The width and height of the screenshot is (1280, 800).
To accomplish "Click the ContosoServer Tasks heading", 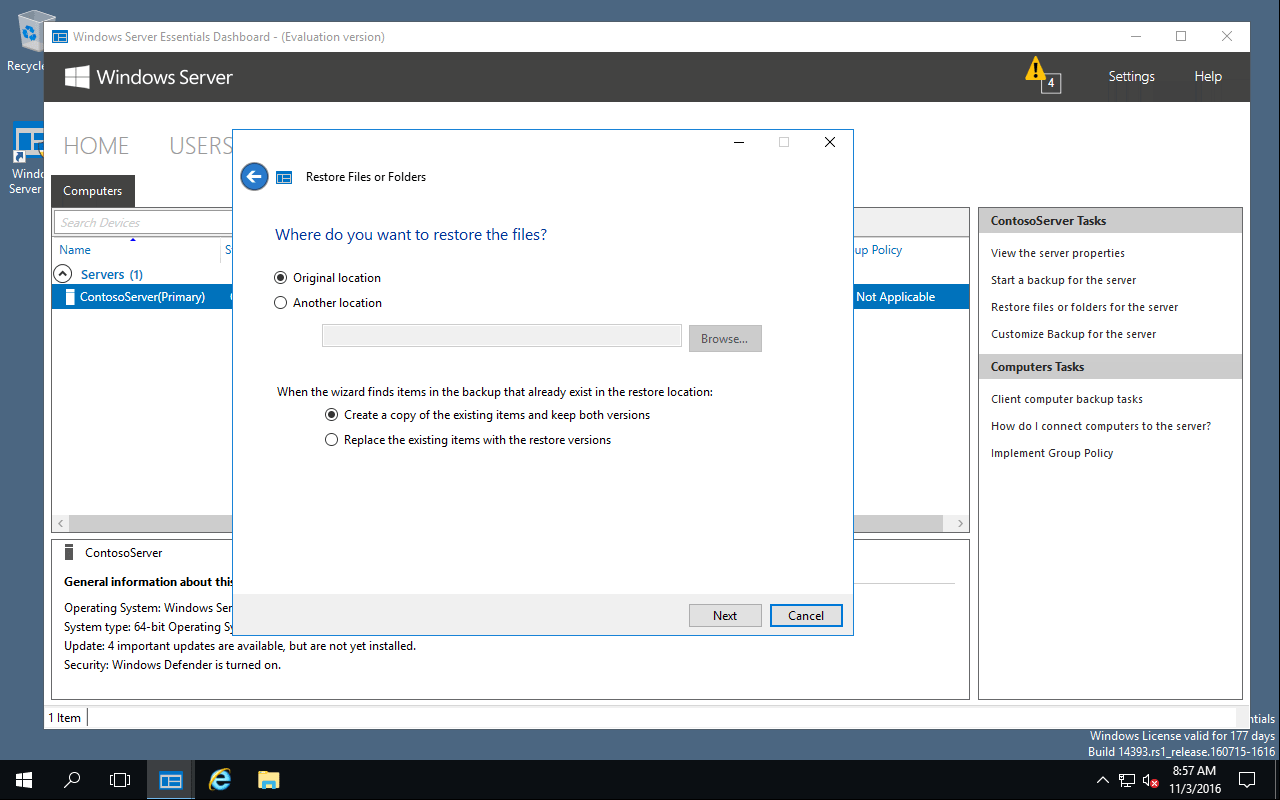I will coord(1048,221).
